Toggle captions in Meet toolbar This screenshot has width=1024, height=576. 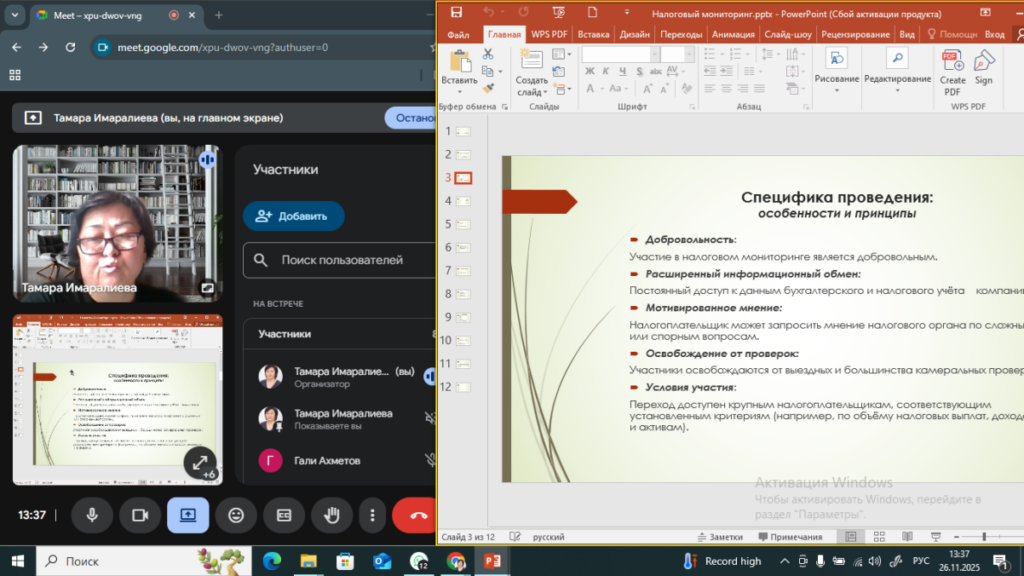[x=284, y=515]
